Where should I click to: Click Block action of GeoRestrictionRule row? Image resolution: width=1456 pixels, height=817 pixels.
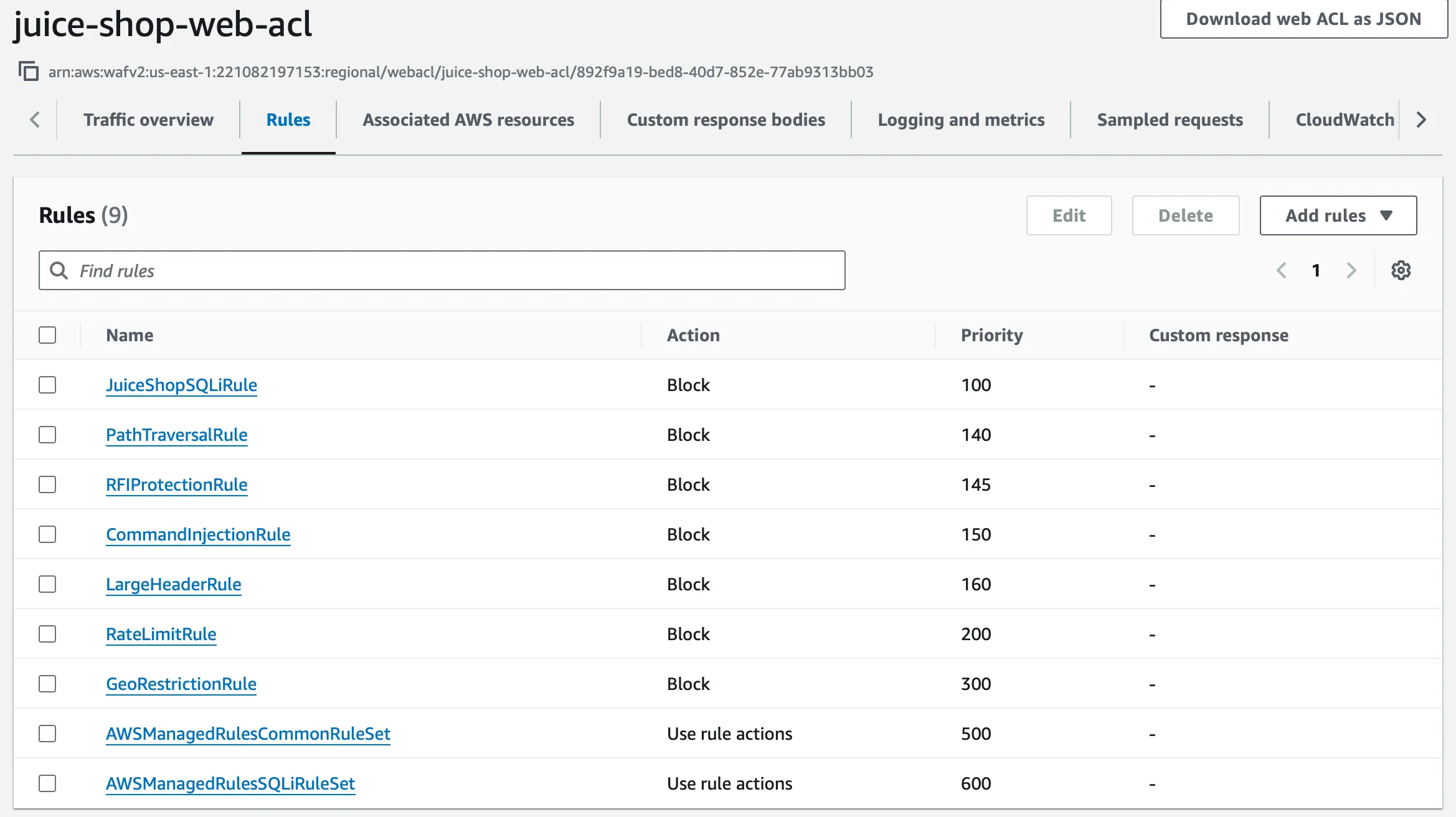tap(688, 684)
